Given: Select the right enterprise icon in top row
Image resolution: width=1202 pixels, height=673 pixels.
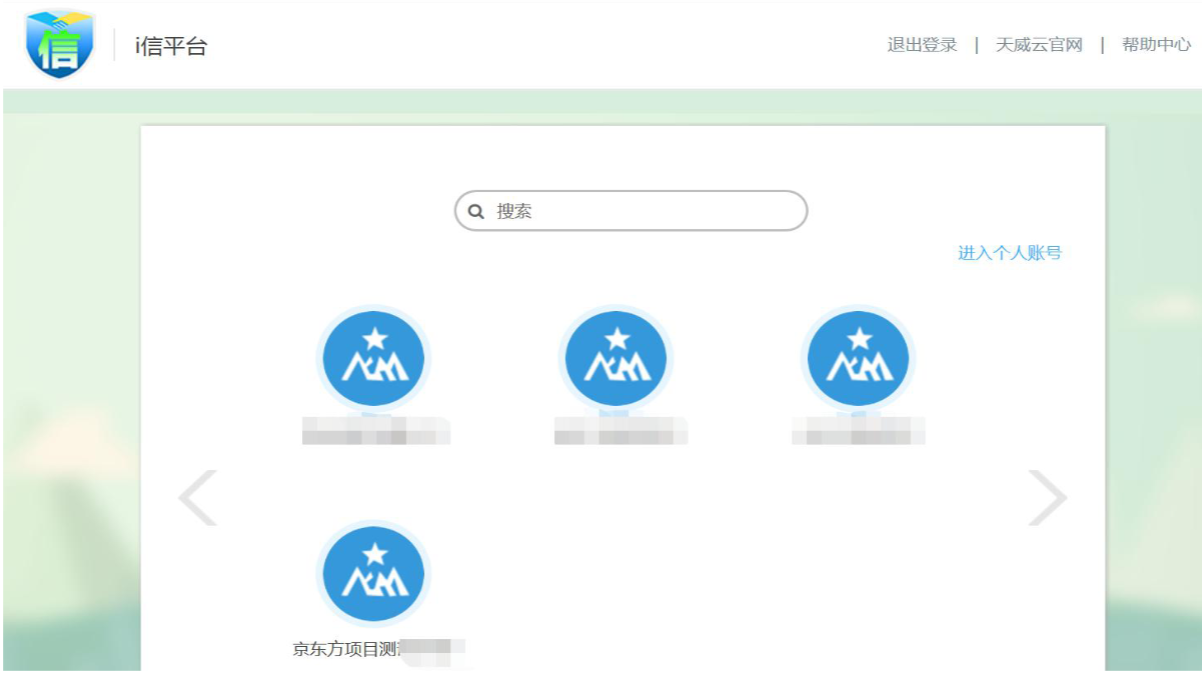Looking at the screenshot, I should (x=858, y=359).
